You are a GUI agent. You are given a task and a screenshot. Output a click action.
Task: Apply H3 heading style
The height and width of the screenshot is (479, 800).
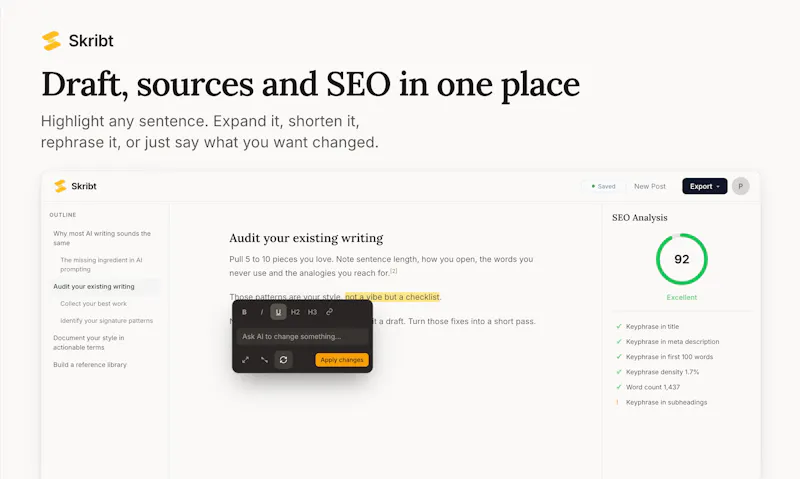(312, 312)
